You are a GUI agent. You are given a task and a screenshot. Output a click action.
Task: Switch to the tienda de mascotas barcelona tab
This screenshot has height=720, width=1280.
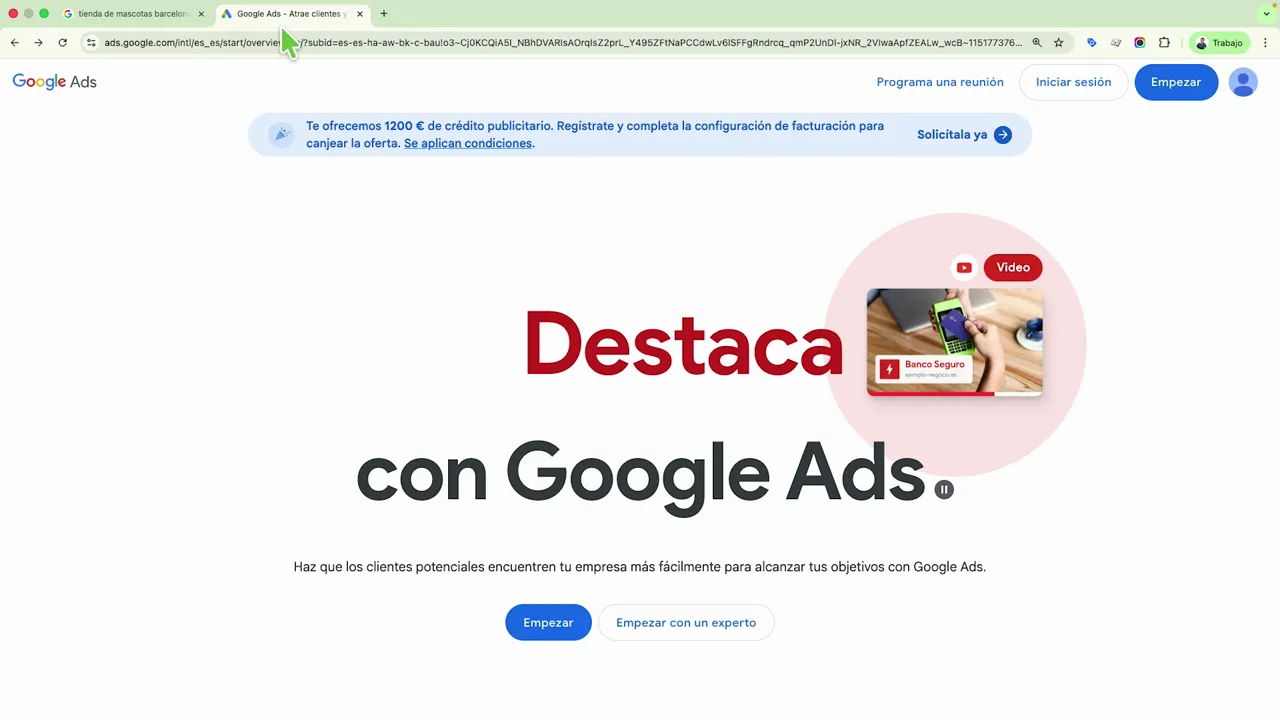click(x=133, y=14)
